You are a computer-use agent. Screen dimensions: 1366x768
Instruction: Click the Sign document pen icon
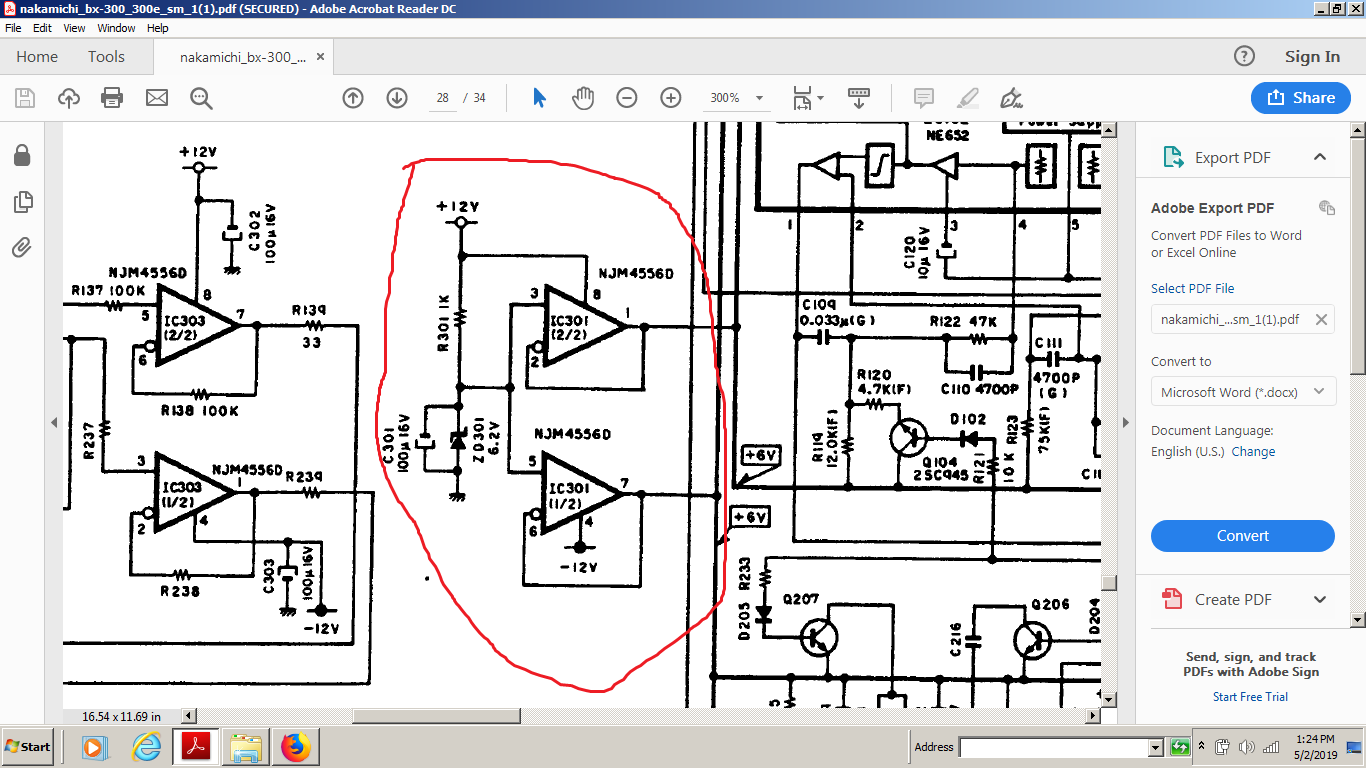[1011, 98]
